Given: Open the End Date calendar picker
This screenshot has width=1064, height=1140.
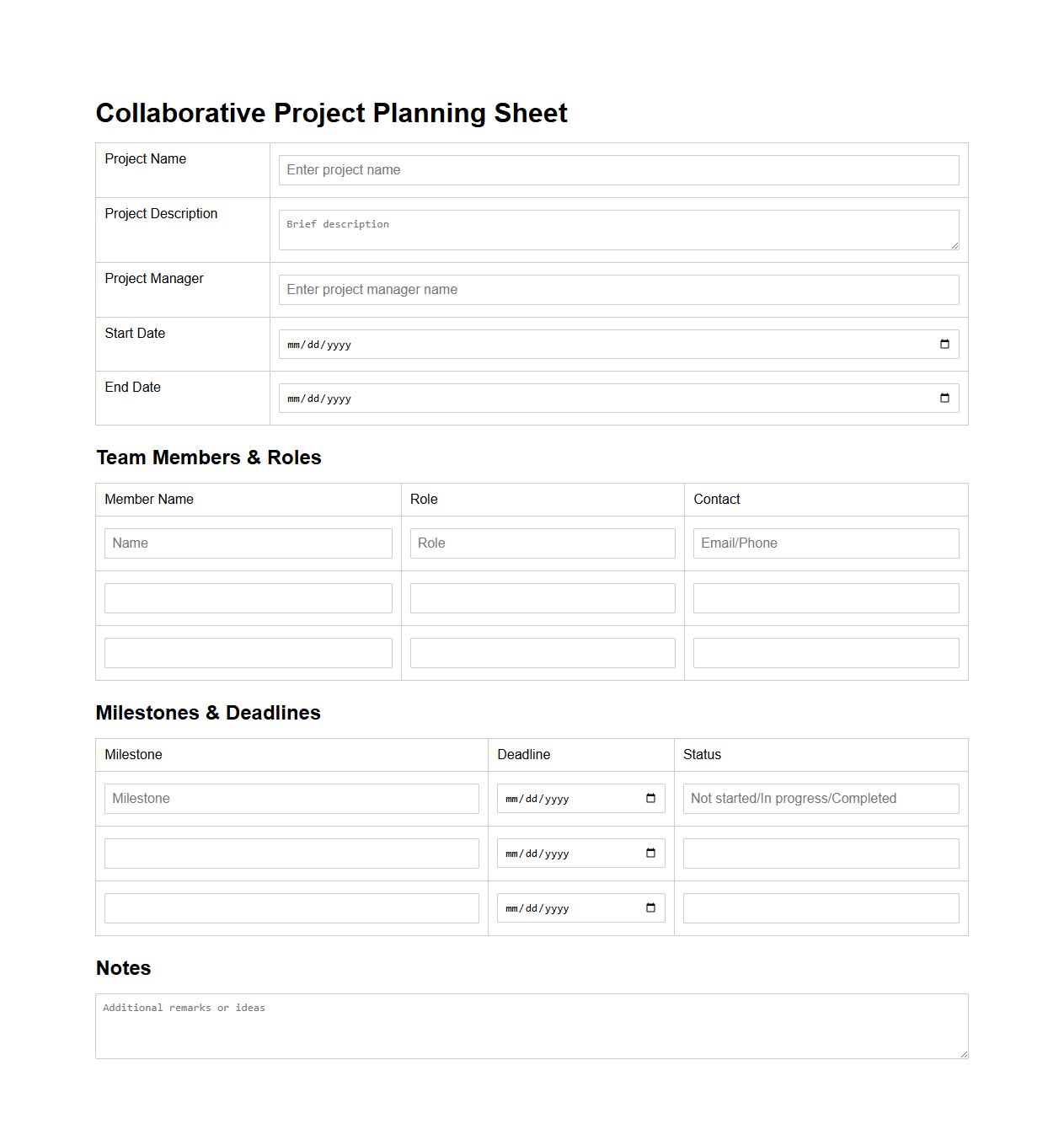Looking at the screenshot, I should 944,398.
